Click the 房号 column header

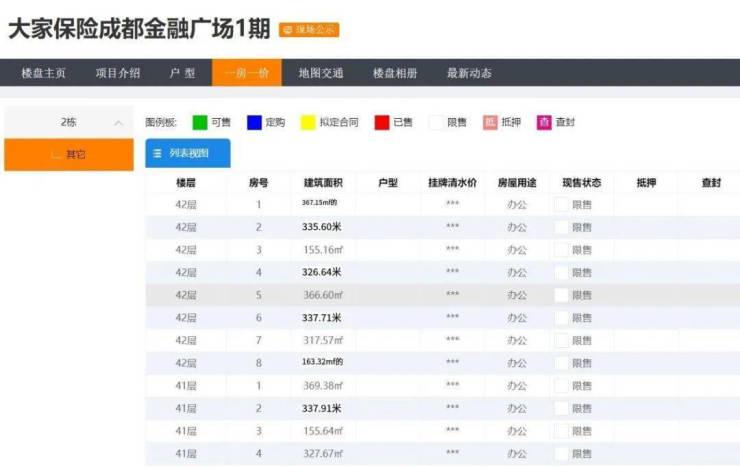coord(259,183)
